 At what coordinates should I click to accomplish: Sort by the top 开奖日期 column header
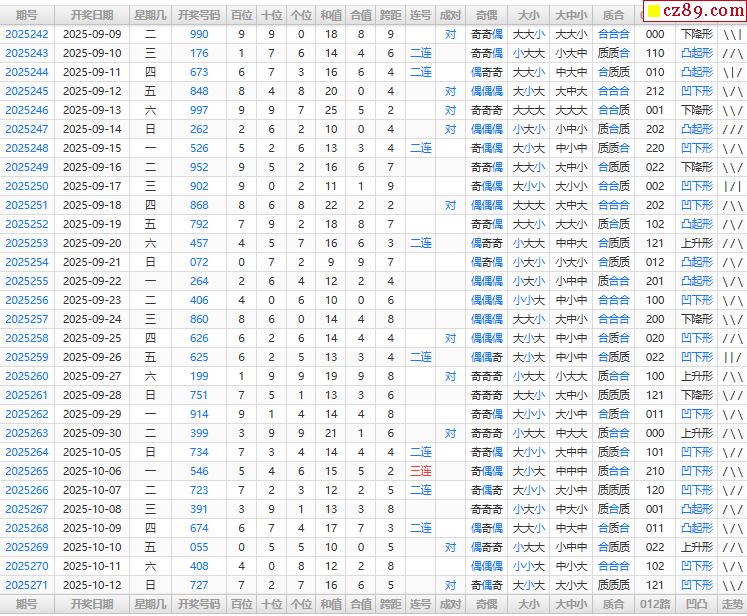[x=92, y=15]
